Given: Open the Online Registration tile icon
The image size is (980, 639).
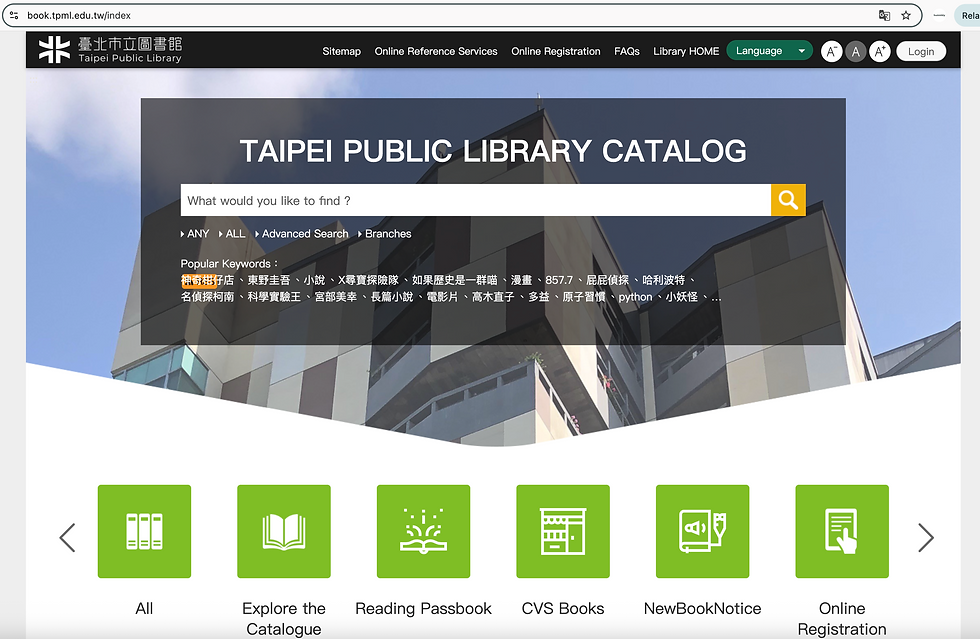Looking at the screenshot, I should [842, 531].
